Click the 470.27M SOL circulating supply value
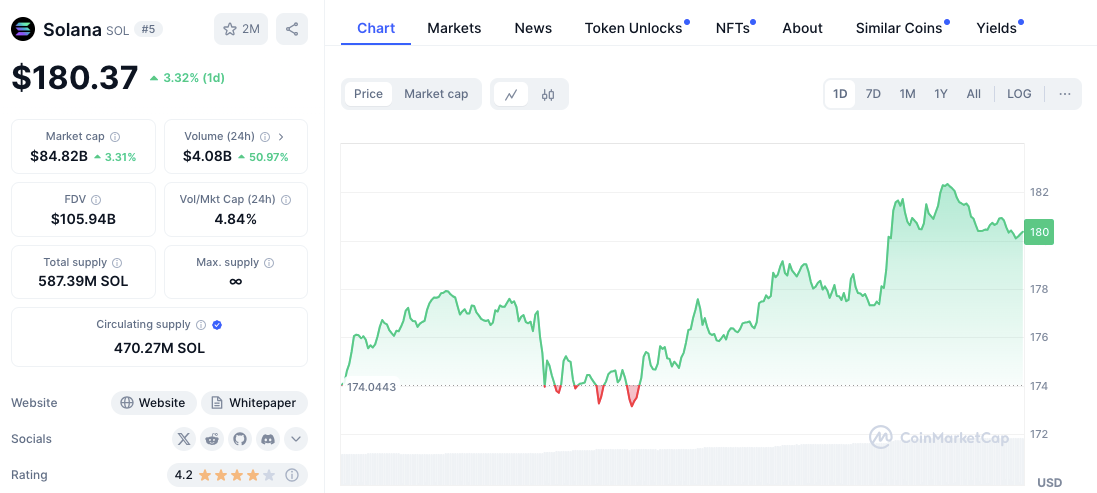Screen dimensions: 1097x493 pyautogui.click(x=160, y=348)
